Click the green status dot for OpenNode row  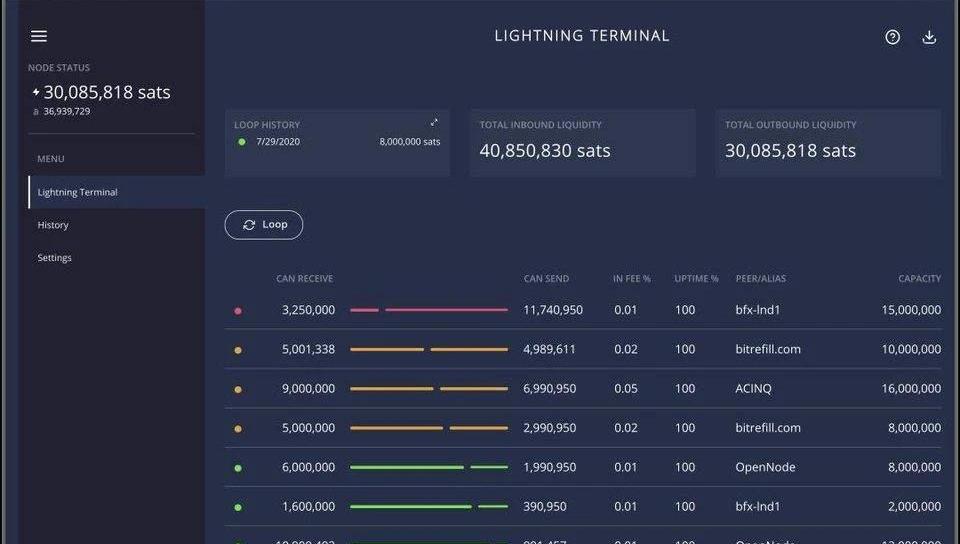click(238, 468)
